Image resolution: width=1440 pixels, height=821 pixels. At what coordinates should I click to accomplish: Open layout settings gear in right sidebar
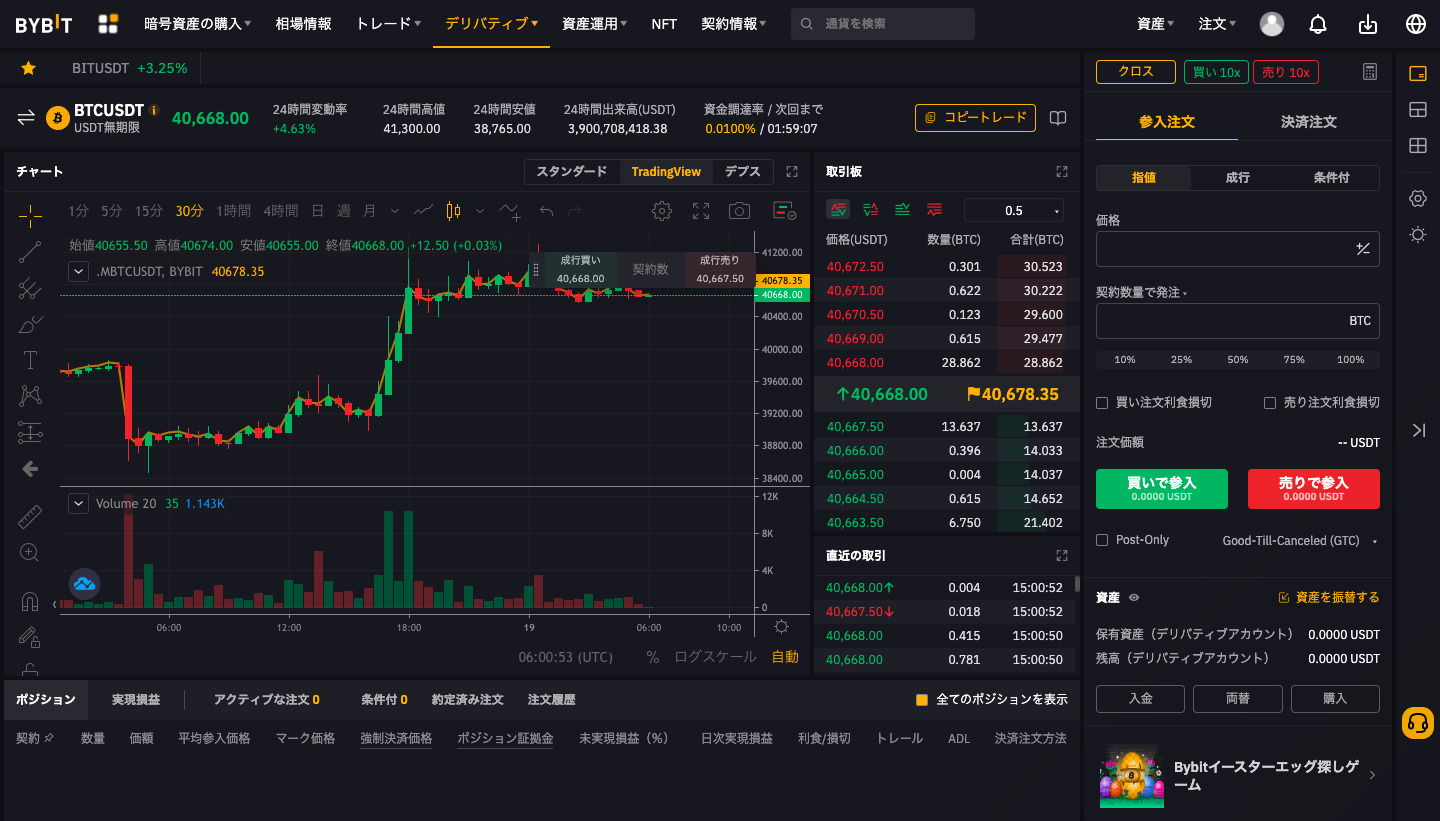tap(1417, 198)
